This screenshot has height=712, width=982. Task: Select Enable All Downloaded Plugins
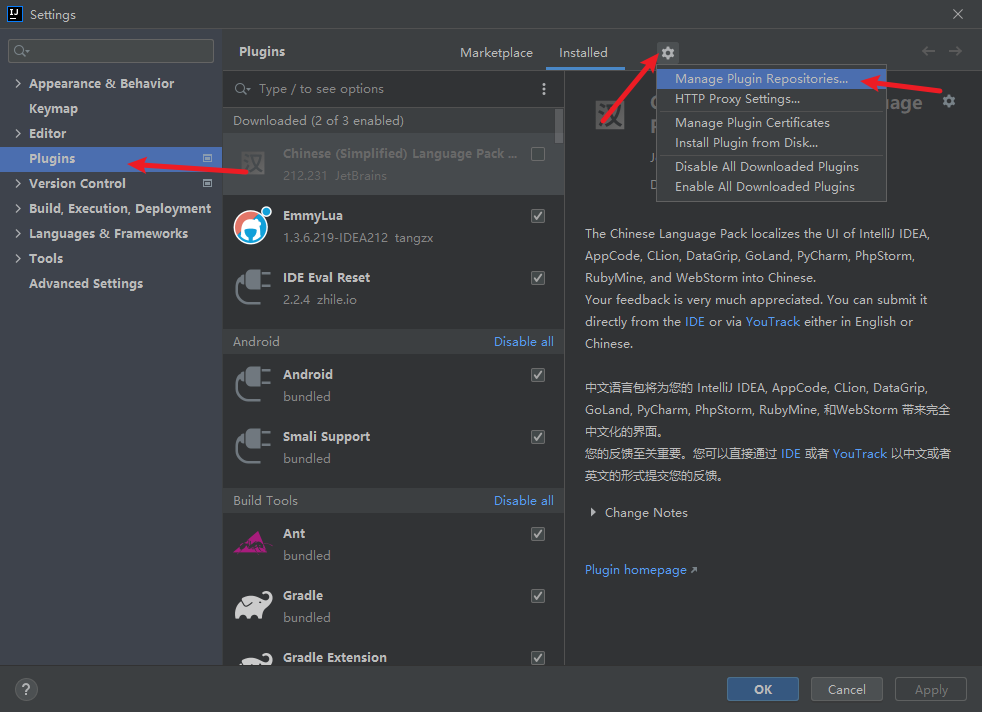[x=771, y=187]
